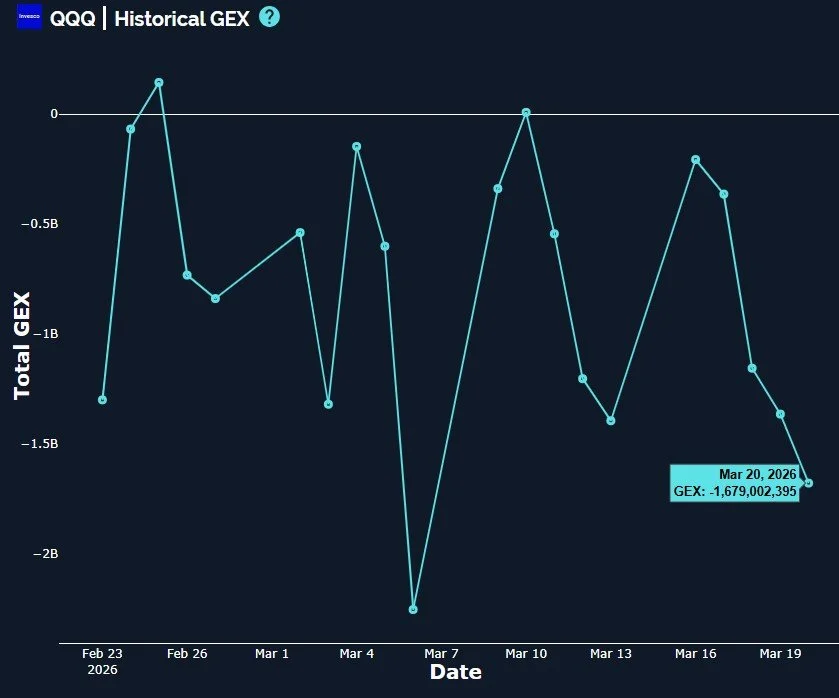Click the '−1.5B' y-axis label

click(x=40, y=444)
